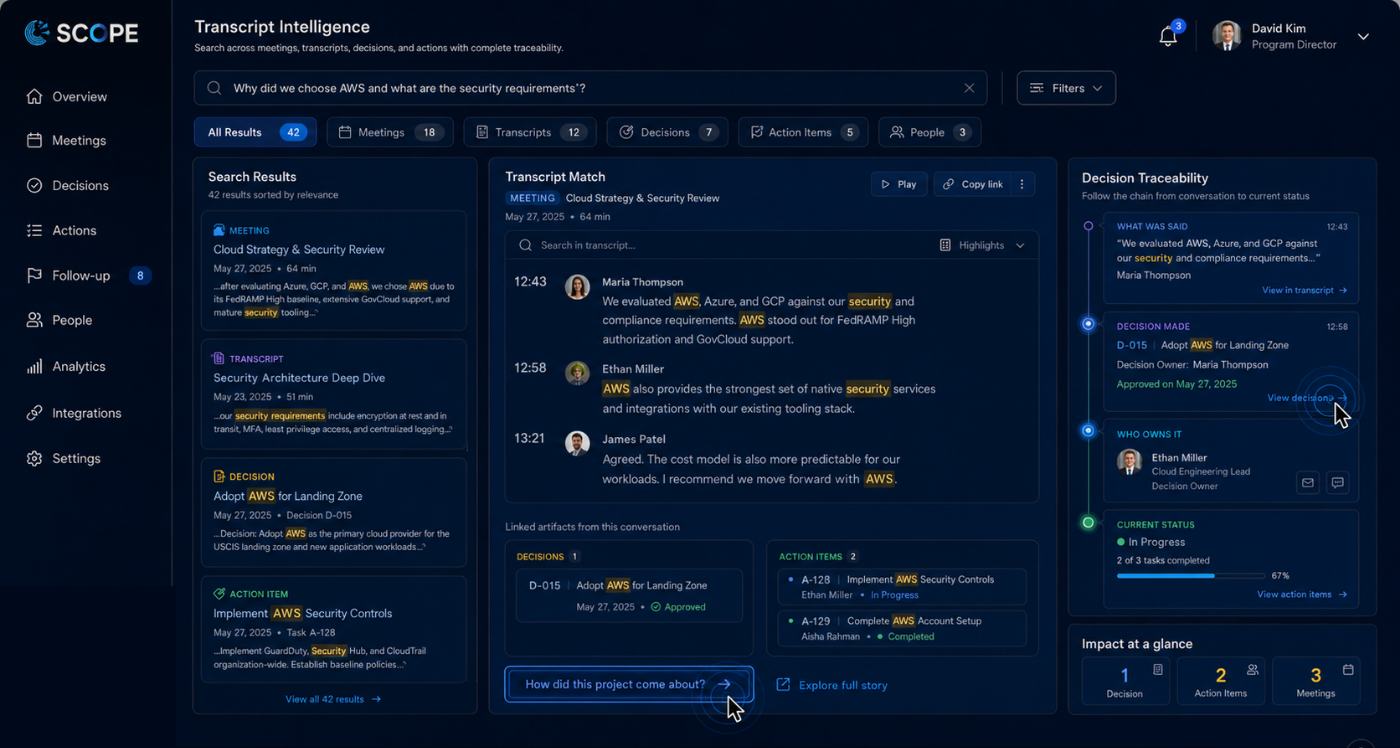Click the 1 Decision impact card

click(x=1125, y=682)
